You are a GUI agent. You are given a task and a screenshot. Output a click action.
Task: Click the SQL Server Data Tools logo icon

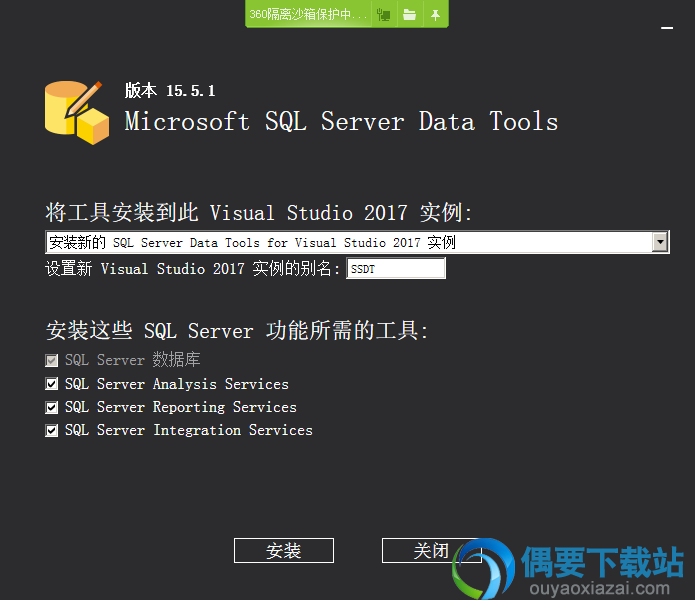[77, 113]
